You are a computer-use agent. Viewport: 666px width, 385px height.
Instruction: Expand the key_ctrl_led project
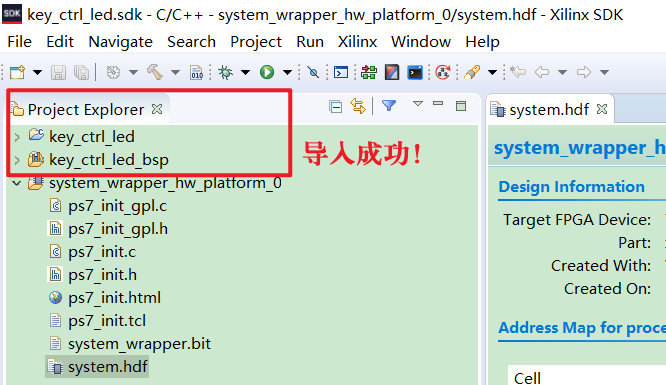(17, 137)
